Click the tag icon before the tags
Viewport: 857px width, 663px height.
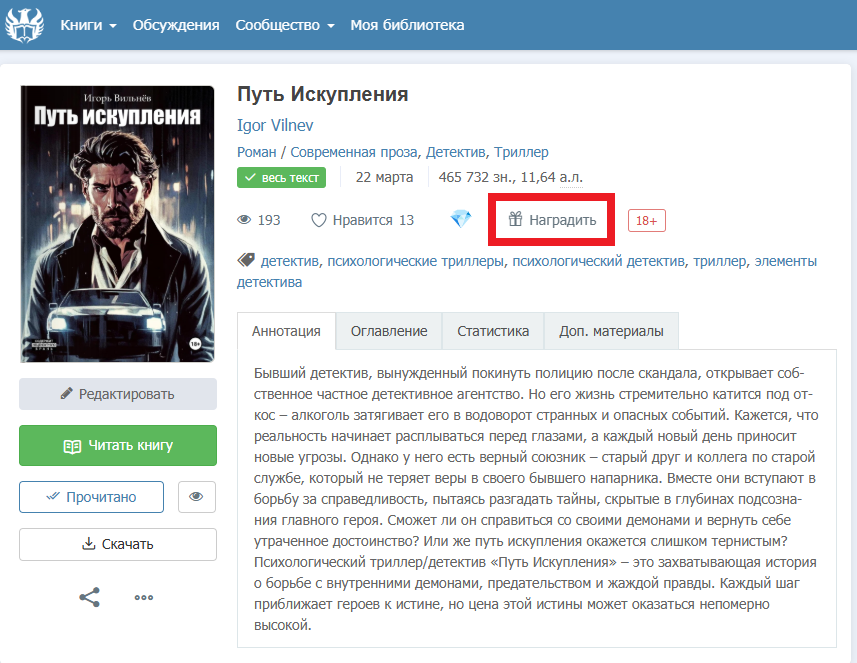click(x=246, y=261)
